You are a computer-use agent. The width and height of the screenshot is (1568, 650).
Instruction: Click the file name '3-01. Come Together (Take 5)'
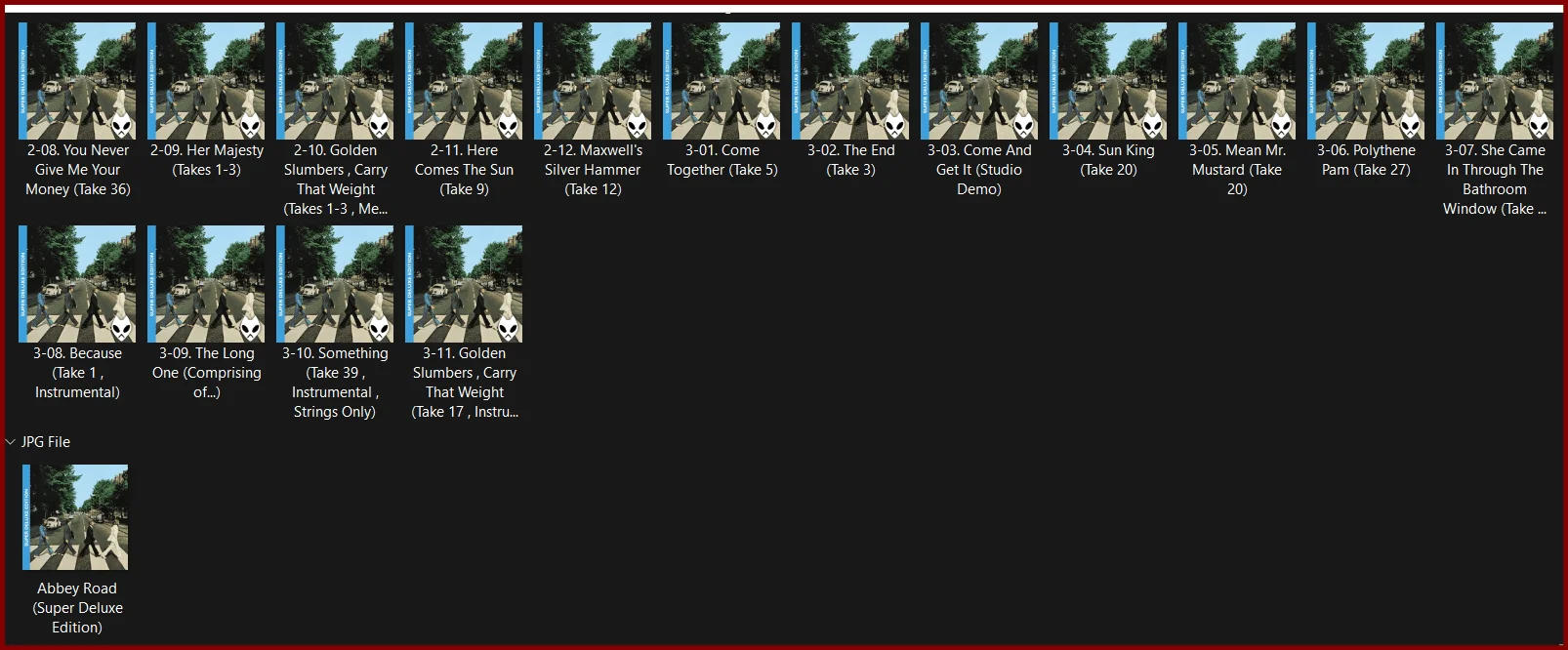click(722, 160)
